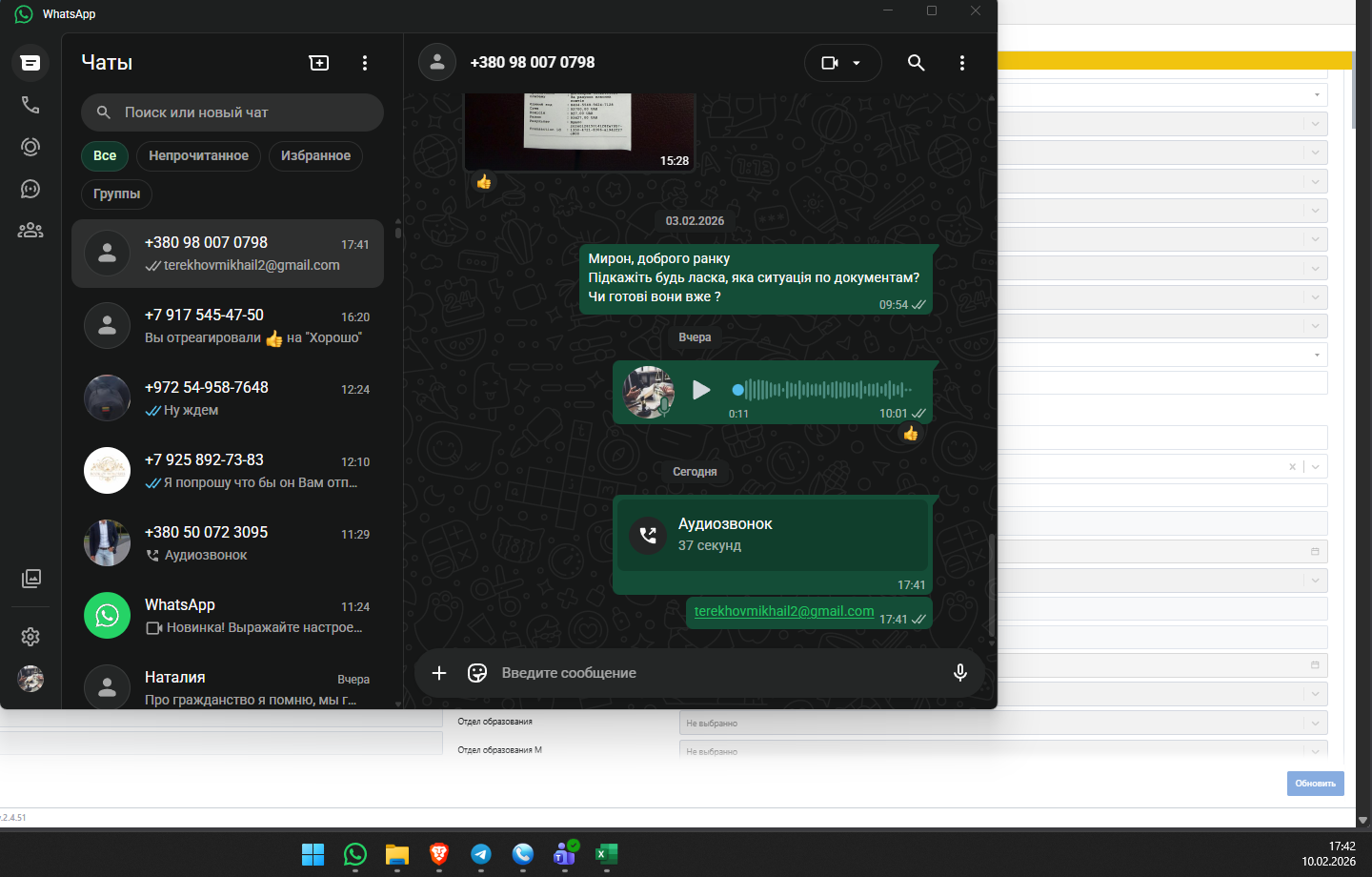Open the 'Отдел образования М' dropdown in background form
The width and height of the screenshot is (1372, 877).
tap(1003, 749)
